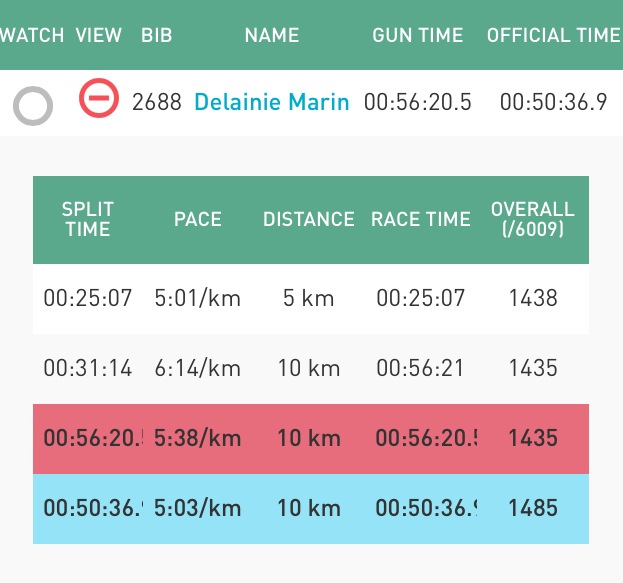Click the OVERALL (/6009) column header
623x583 pixels.
(x=532, y=219)
